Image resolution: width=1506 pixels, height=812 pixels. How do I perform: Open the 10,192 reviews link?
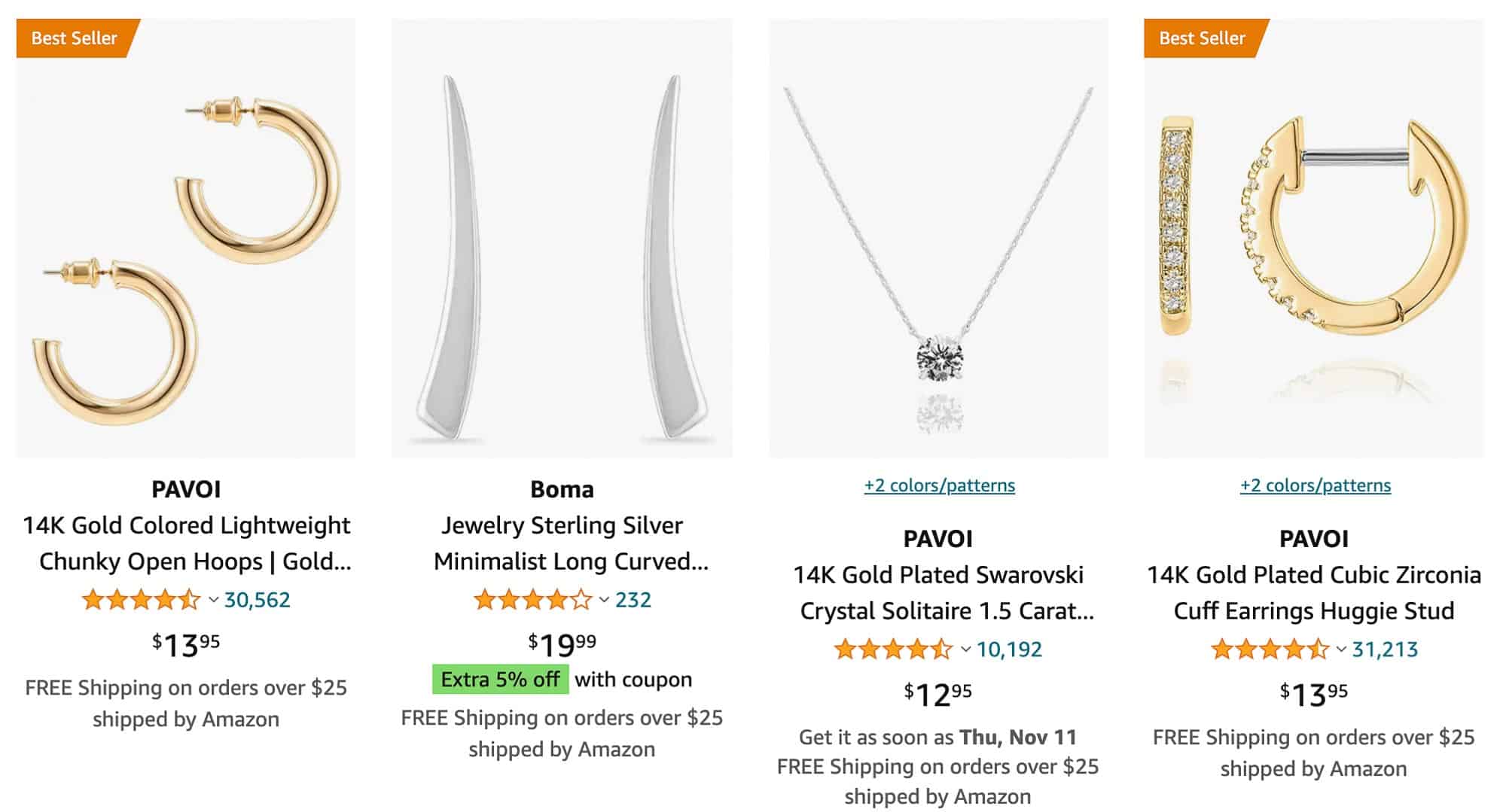pos(1010,649)
